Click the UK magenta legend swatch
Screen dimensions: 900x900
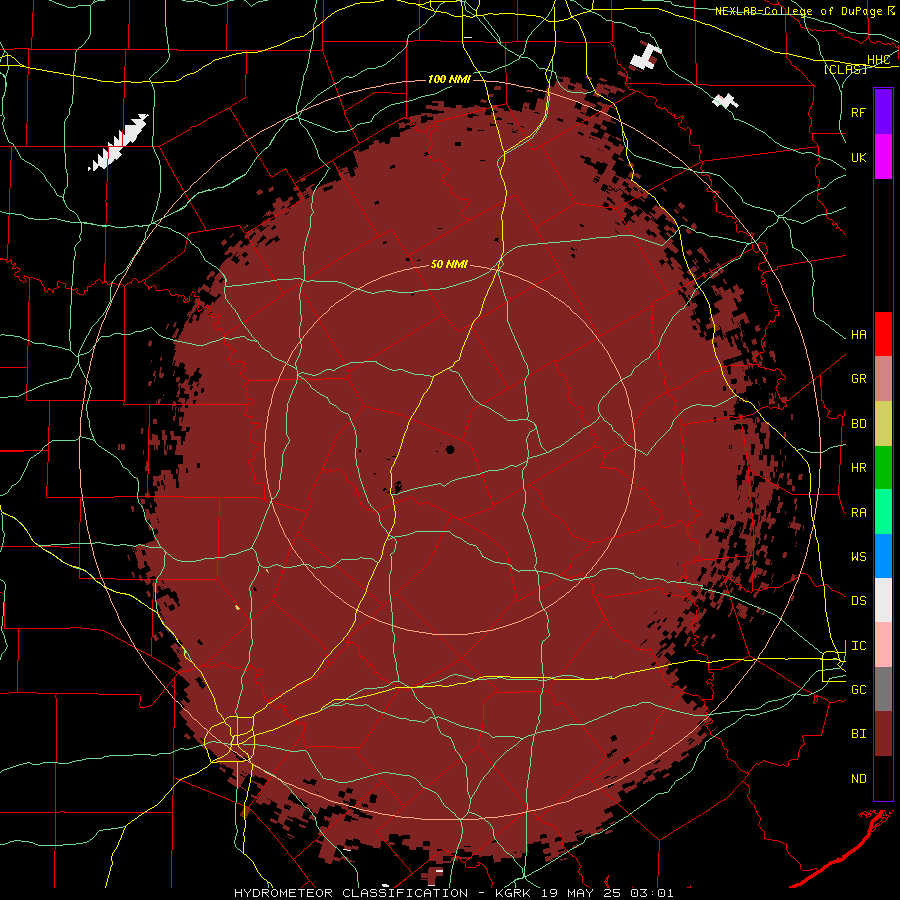click(x=883, y=156)
